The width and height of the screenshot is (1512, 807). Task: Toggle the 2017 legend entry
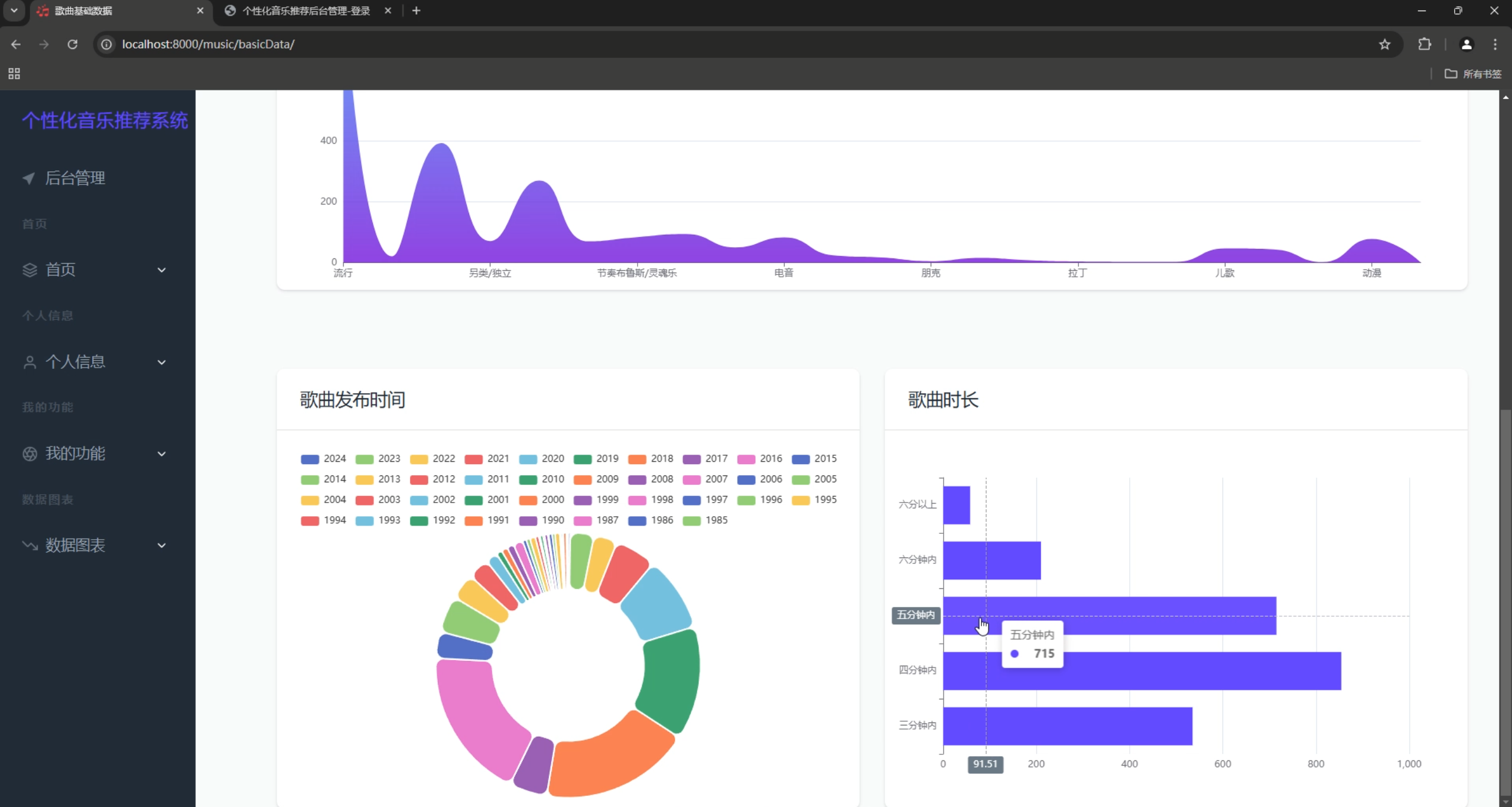click(705, 459)
